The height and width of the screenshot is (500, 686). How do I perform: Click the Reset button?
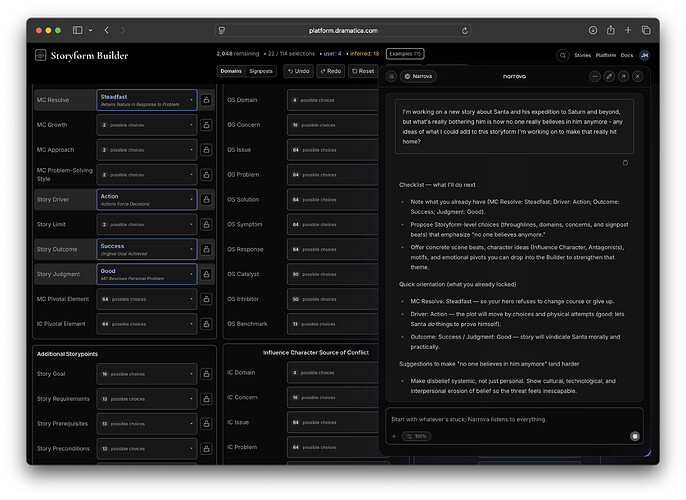[363, 71]
